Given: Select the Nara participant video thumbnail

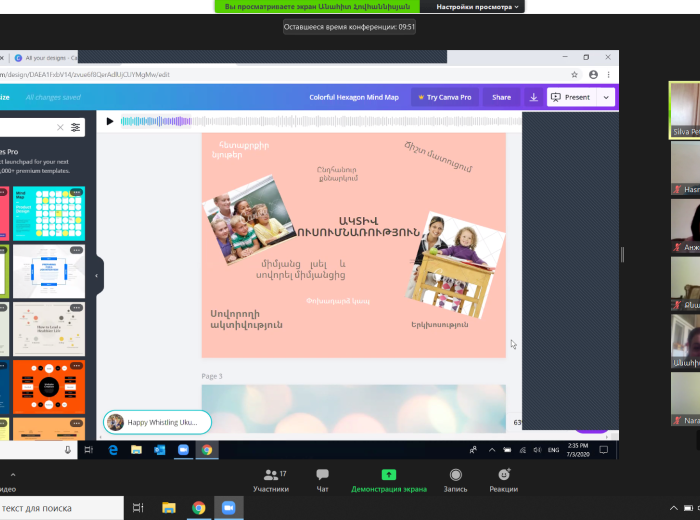Looking at the screenshot, I should point(686,399).
